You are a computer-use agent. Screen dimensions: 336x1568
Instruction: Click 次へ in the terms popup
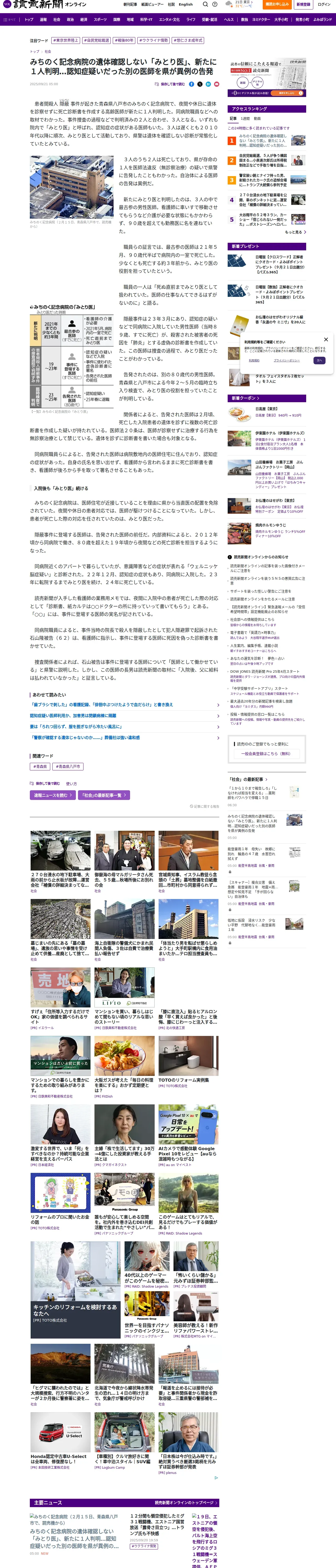pos(319,360)
